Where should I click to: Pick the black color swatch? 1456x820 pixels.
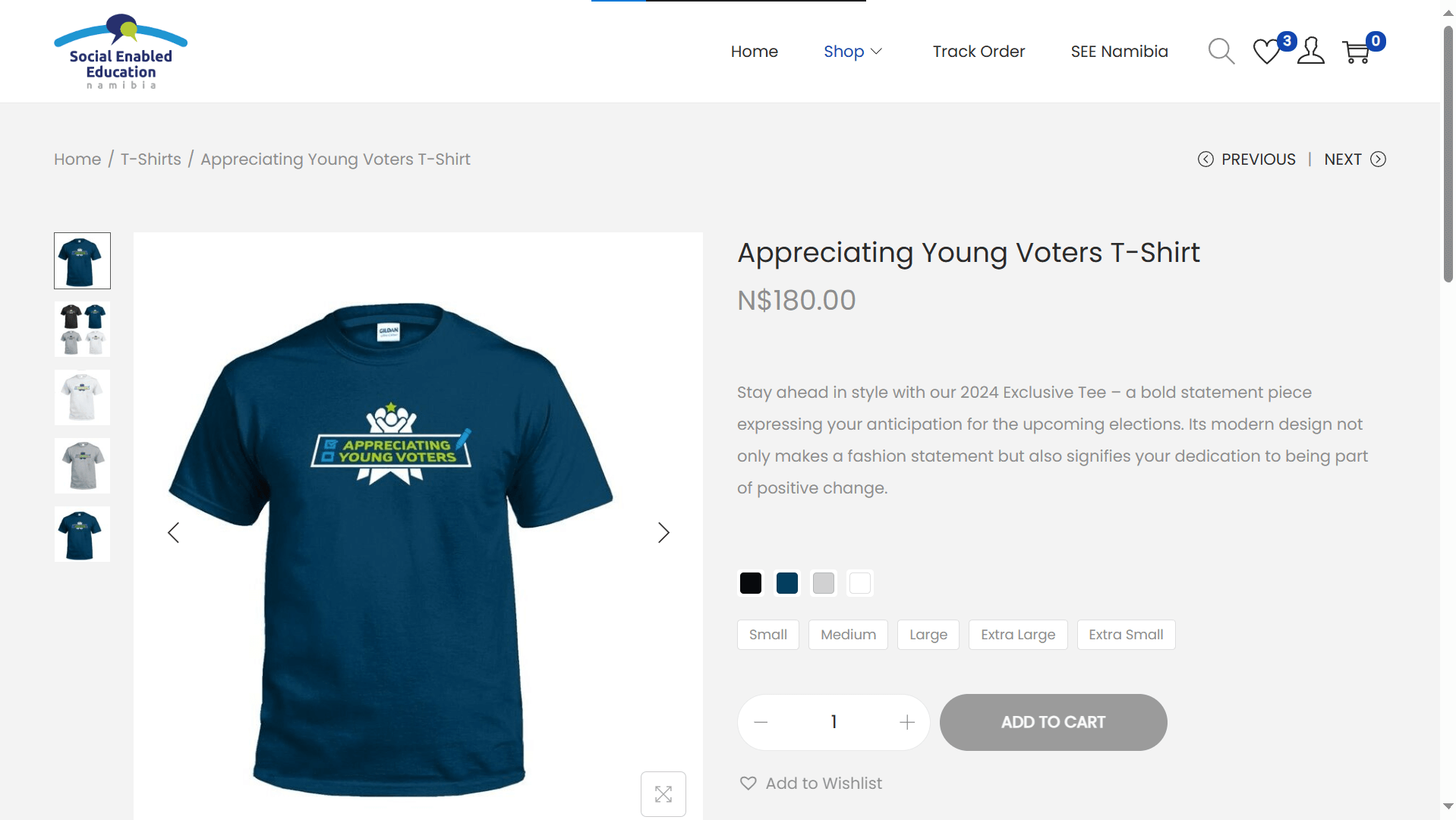pyautogui.click(x=750, y=583)
